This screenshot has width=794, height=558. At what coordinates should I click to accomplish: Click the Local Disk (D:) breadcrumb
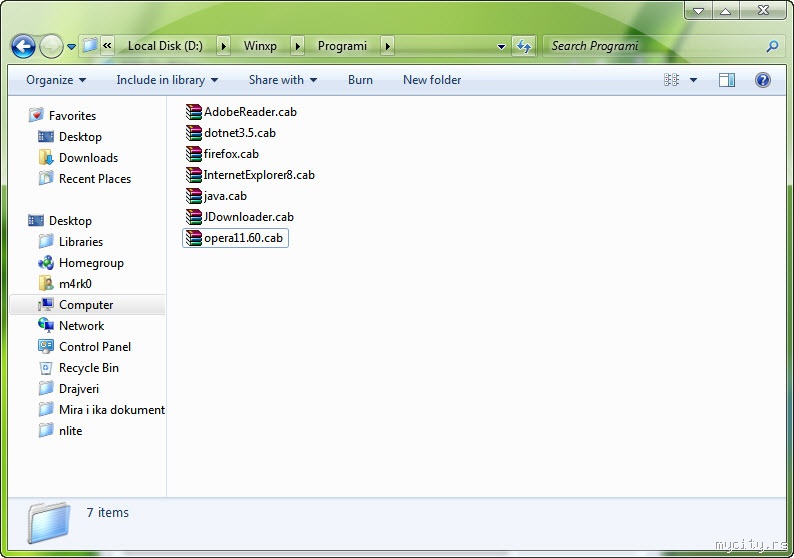[165, 46]
